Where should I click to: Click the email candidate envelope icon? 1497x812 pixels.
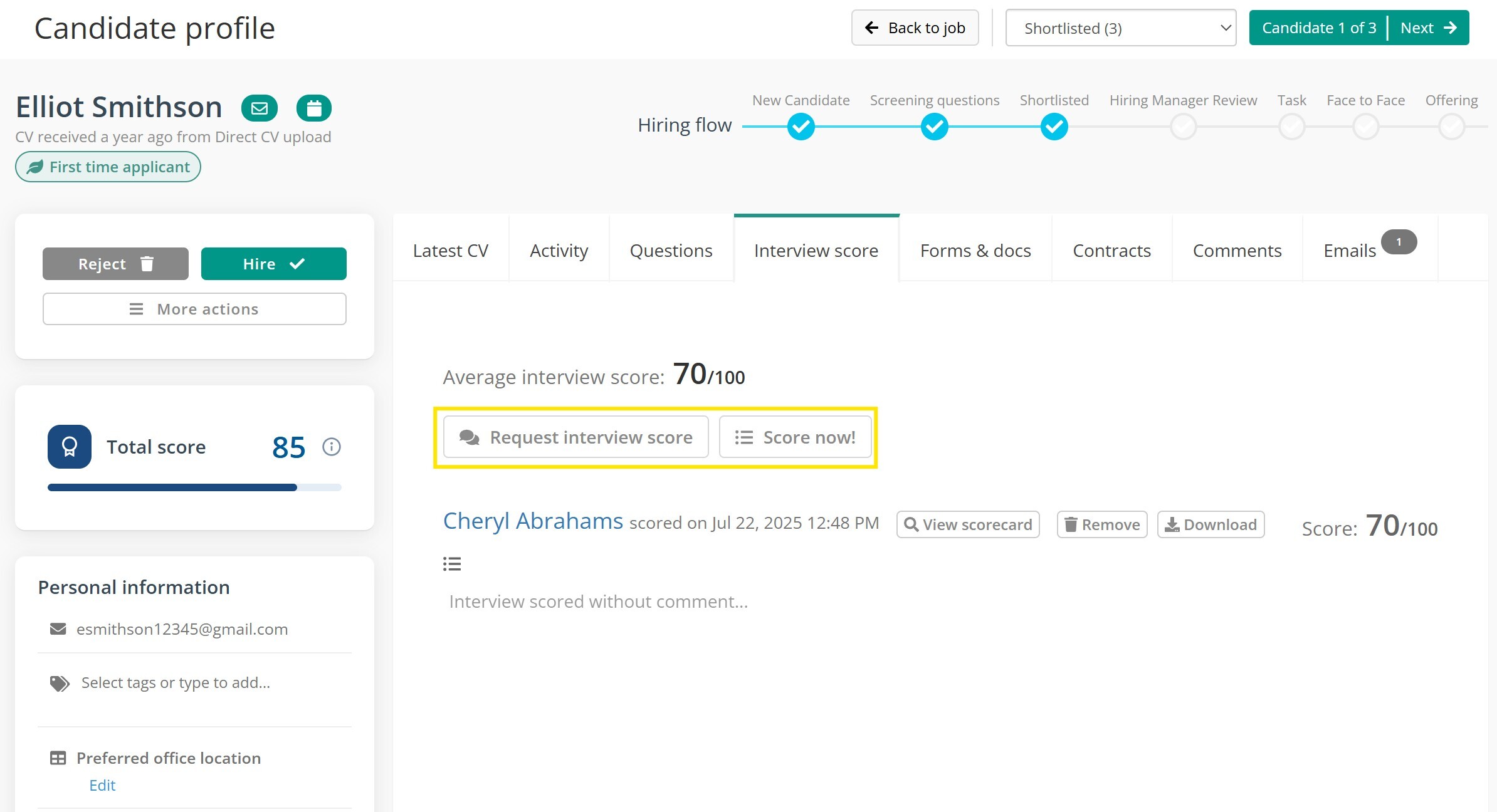pyautogui.click(x=259, y=108)
